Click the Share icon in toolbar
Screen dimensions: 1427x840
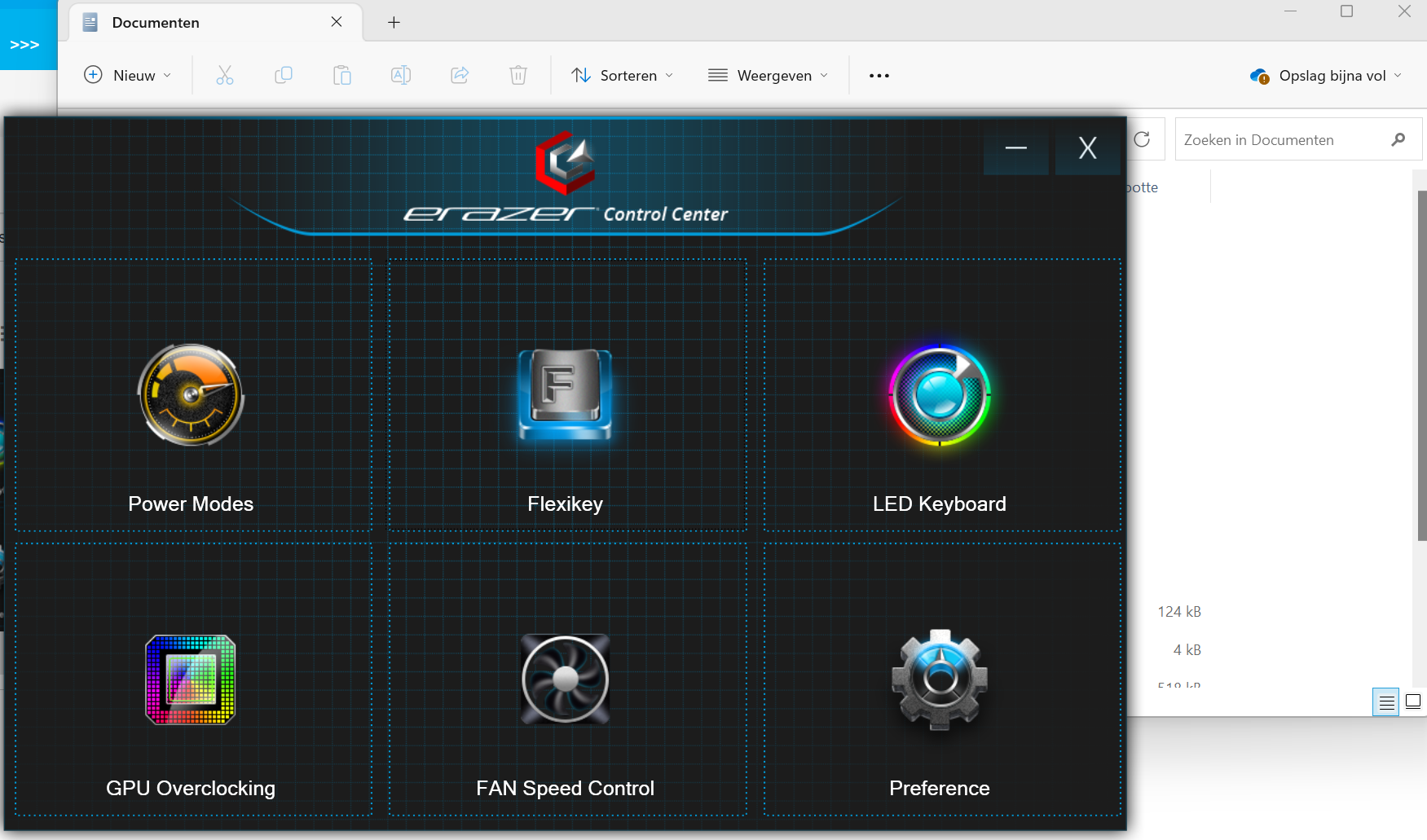[x=460, y=76]
